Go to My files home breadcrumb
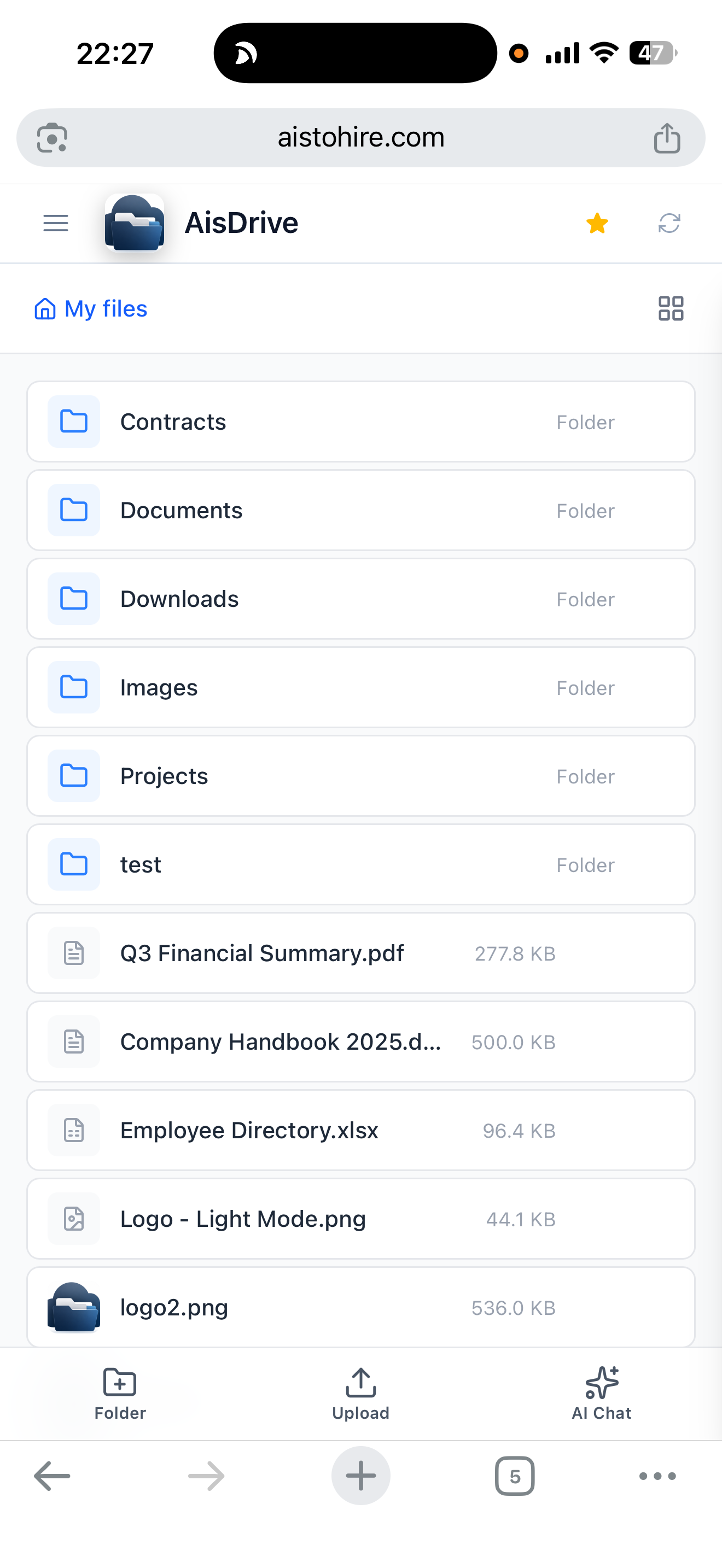The image size is (722, 1568). click(x=91, y=308)
